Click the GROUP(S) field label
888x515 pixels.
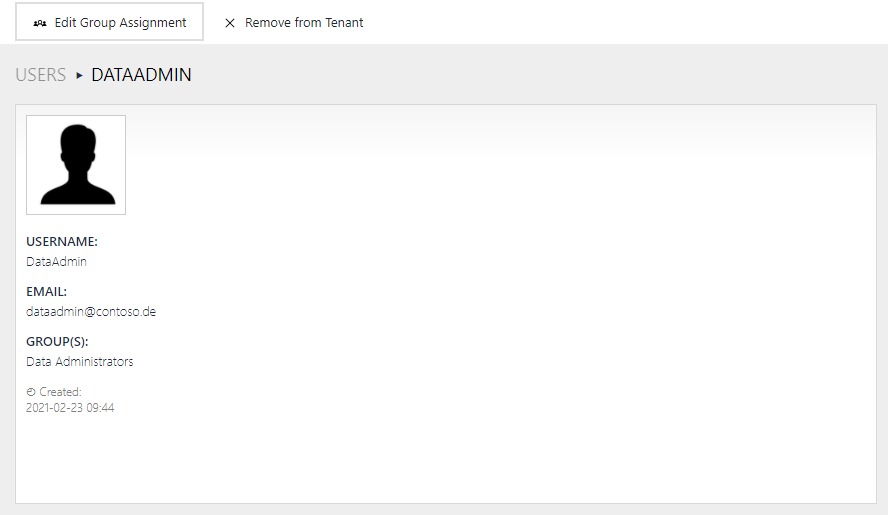[57, 342]
